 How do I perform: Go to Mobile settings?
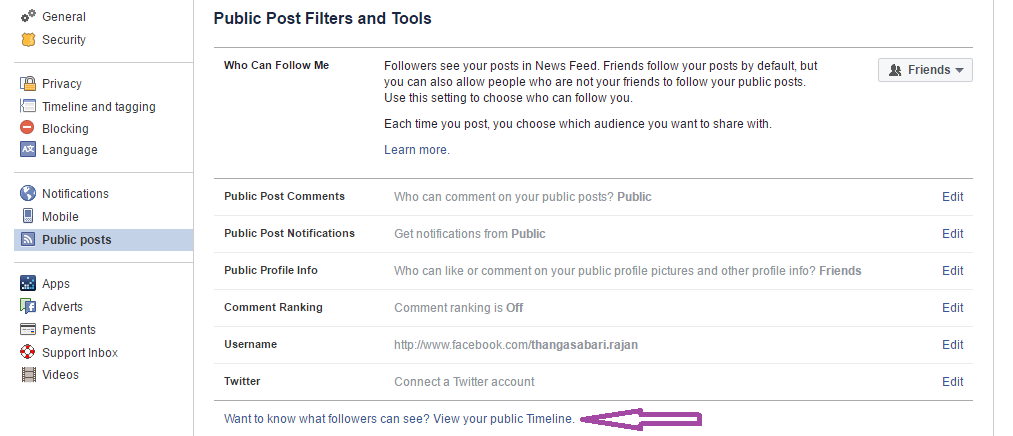60,216
